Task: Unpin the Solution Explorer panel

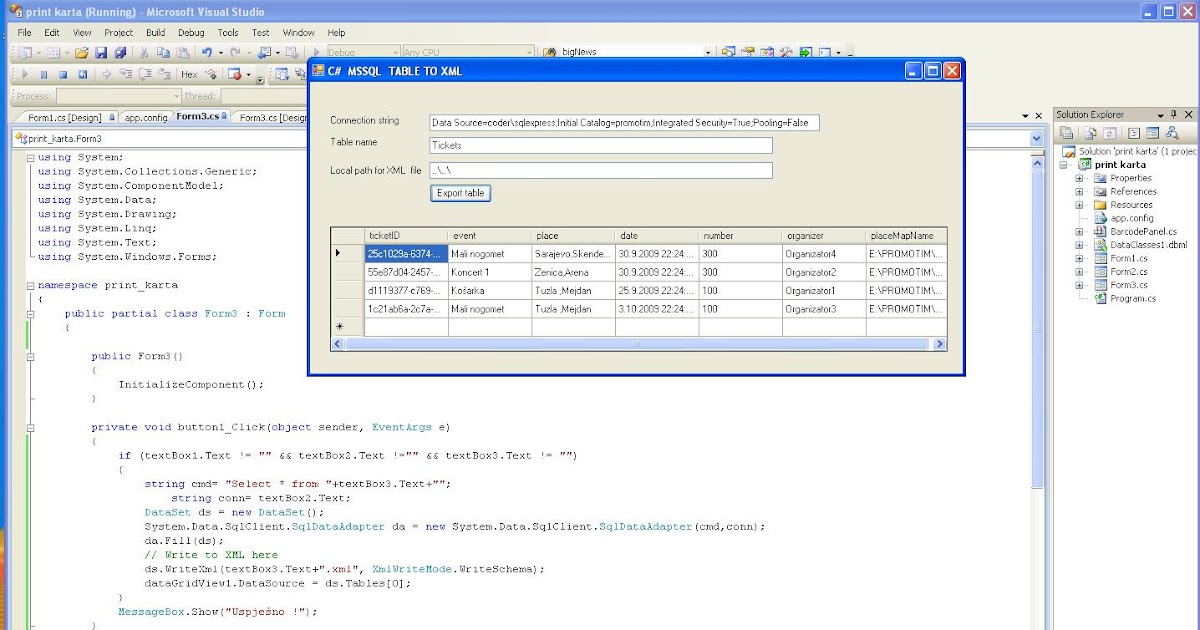Action: tap(1174, 114)
